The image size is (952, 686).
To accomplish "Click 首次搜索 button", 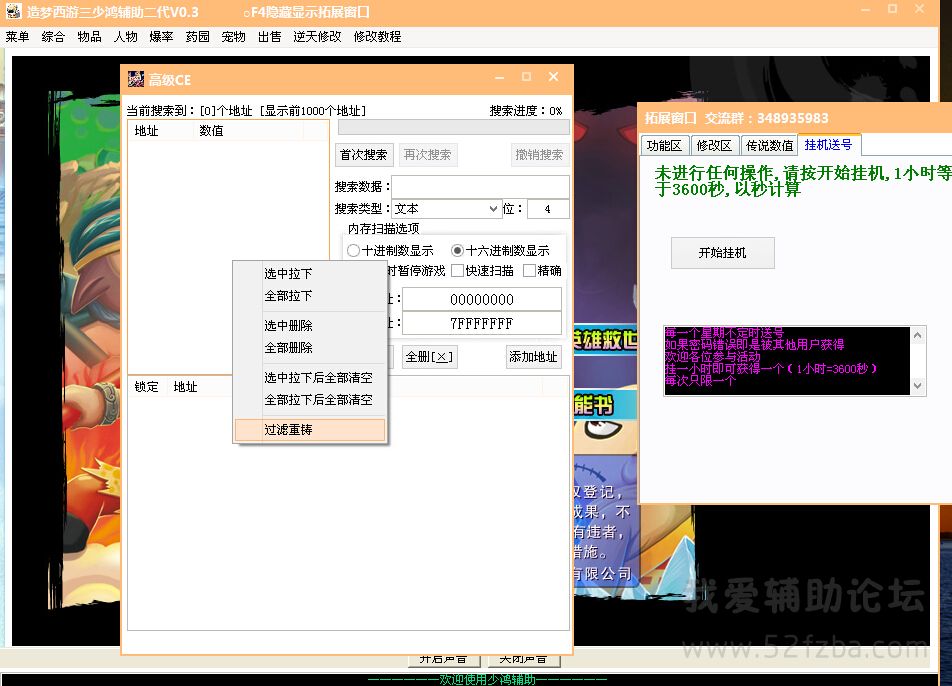I will (x=364, y=155).
